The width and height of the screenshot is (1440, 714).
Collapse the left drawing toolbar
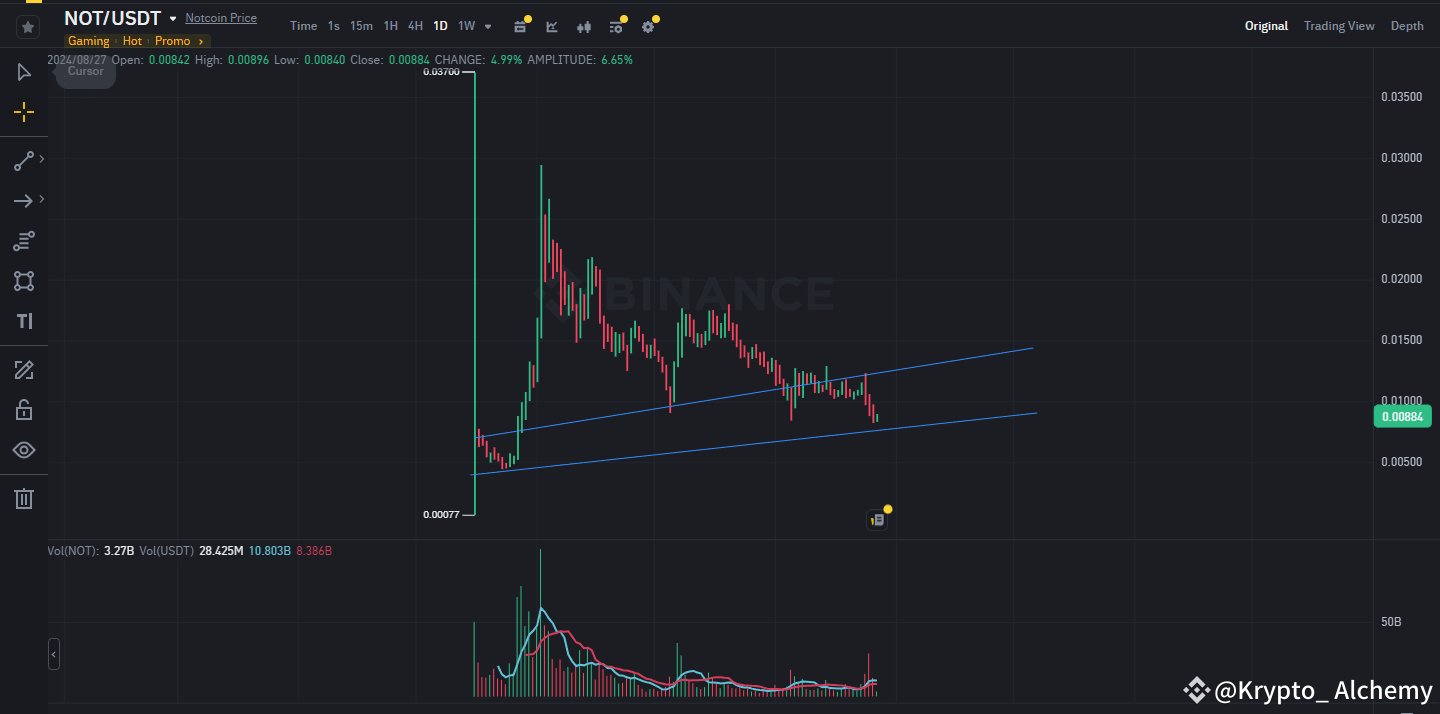point(54,654)
